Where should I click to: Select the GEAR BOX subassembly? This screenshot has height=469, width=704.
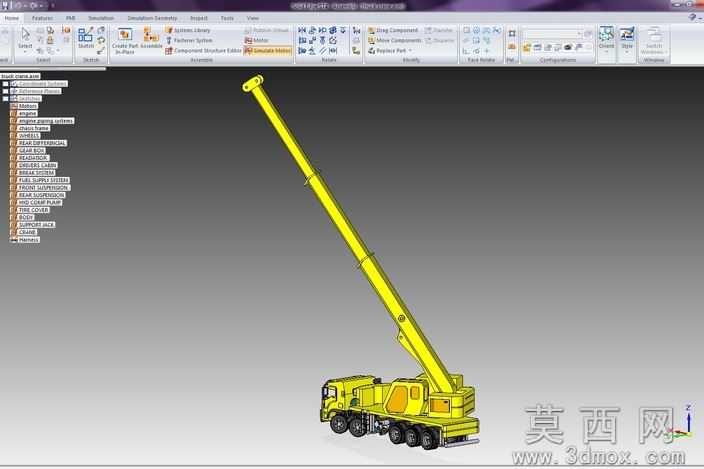(x=31, y=150)
